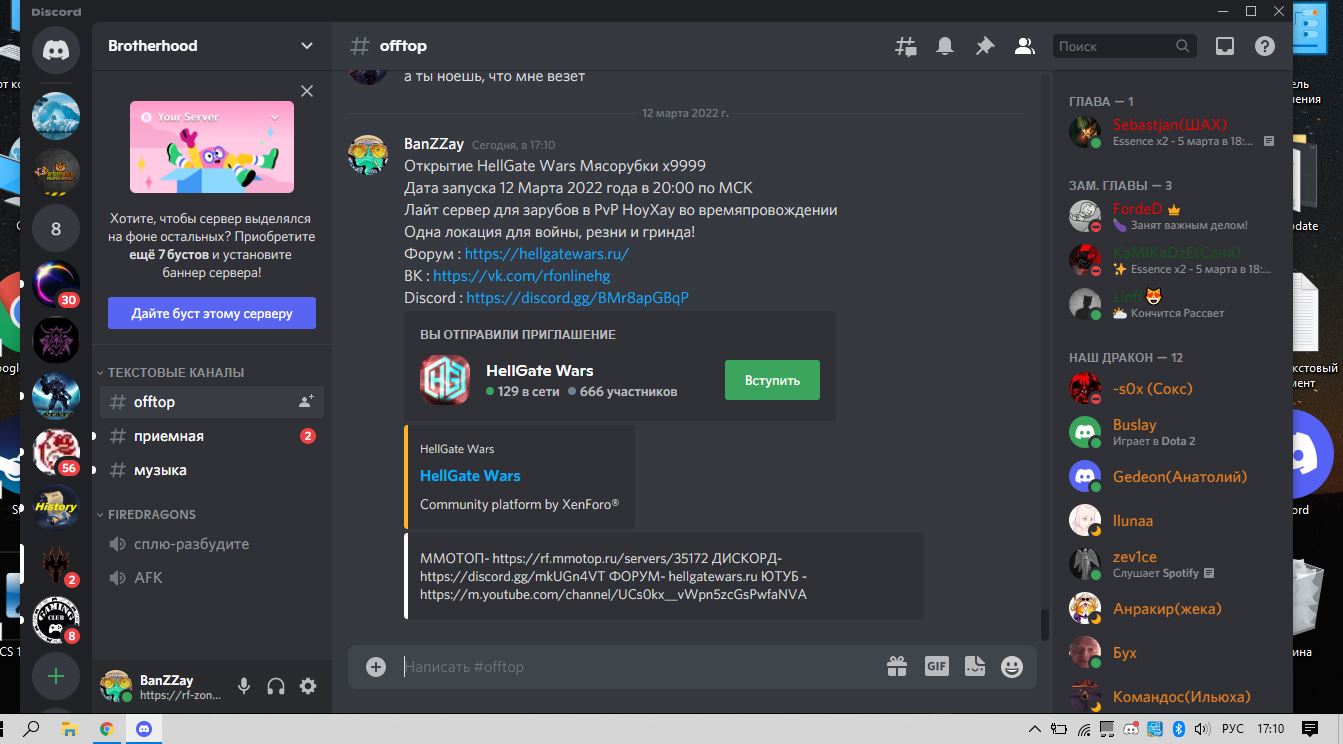This screenshot has height=744, width=1343.
Task: Open the Help question mark icon
Action: click(1265, 46)
